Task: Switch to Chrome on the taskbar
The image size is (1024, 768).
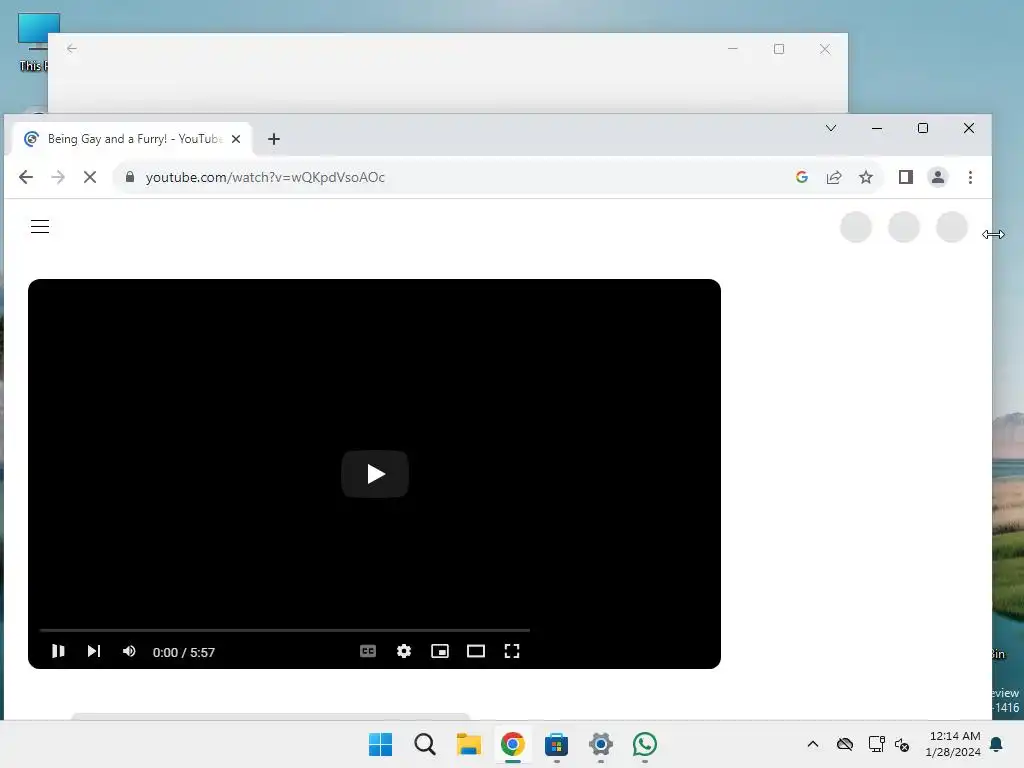Action: pos(513,744)
